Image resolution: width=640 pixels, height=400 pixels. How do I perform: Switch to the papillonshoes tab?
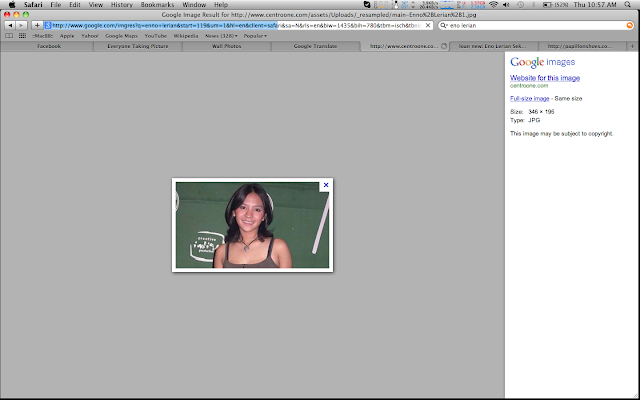pos(580,46)
